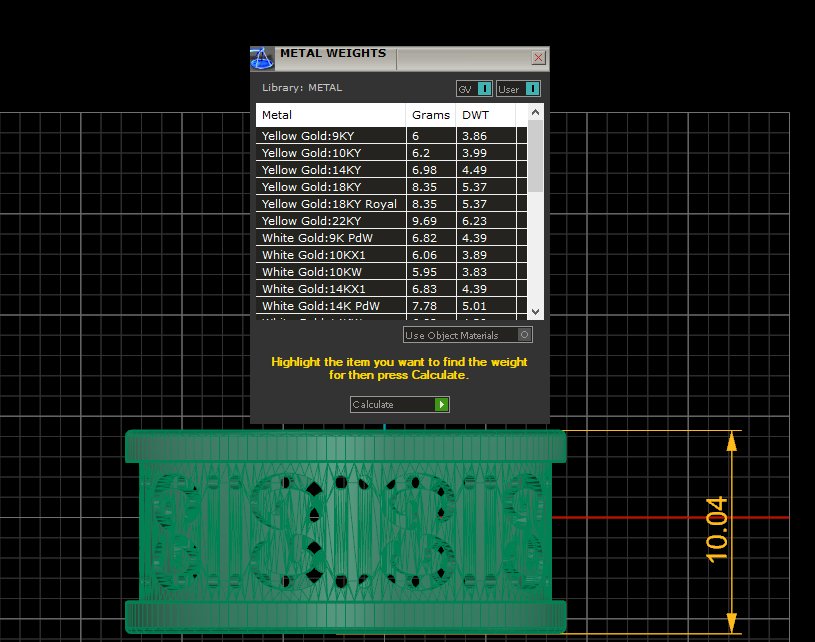Select Yellow Gold:14KY row
Screen dimensions: 815x642
coord(391,170)
